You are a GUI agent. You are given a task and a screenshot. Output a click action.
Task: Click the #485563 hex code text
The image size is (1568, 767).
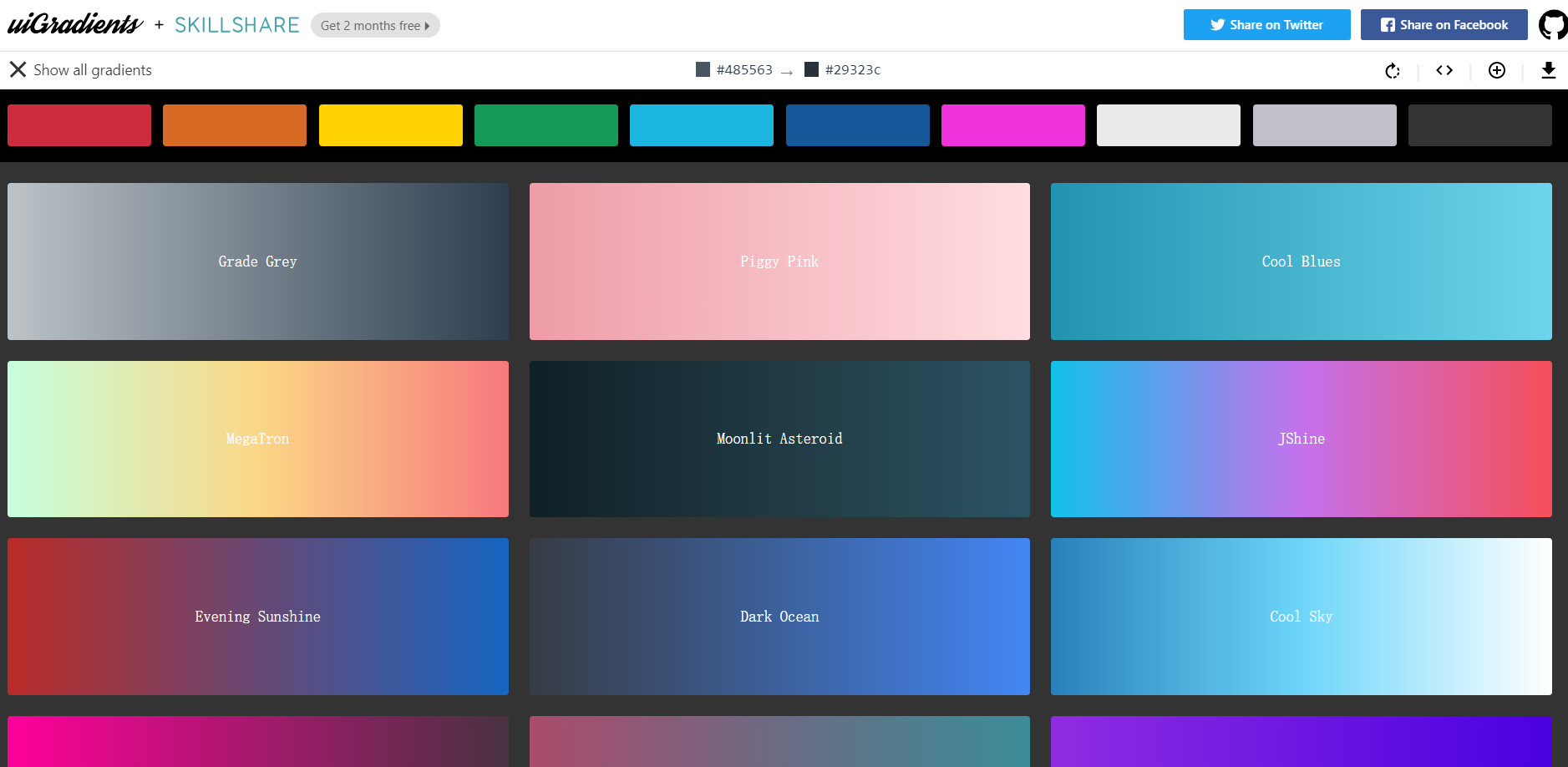click(x=744, y=70)
